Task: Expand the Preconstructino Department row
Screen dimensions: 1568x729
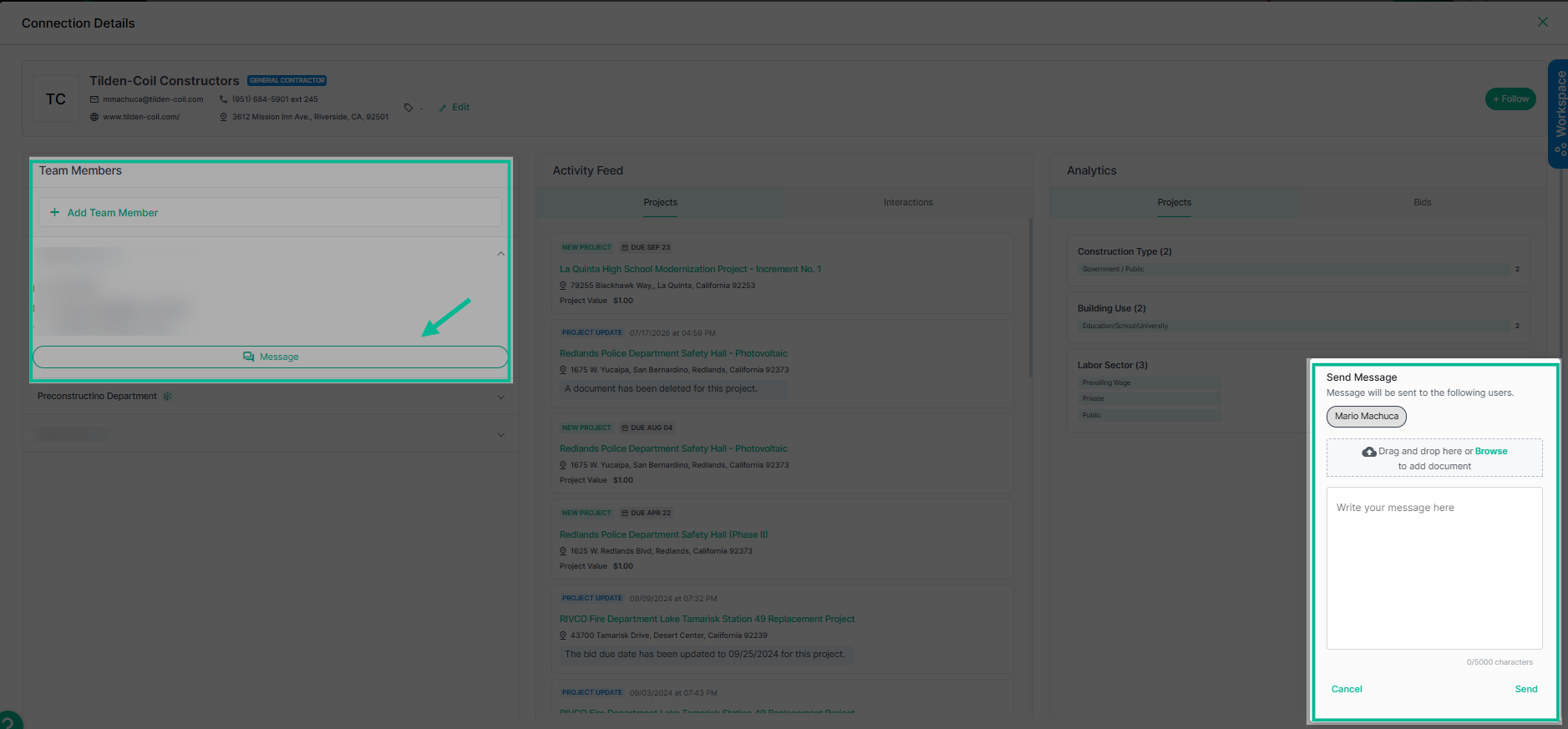Action: click(500, 397)
